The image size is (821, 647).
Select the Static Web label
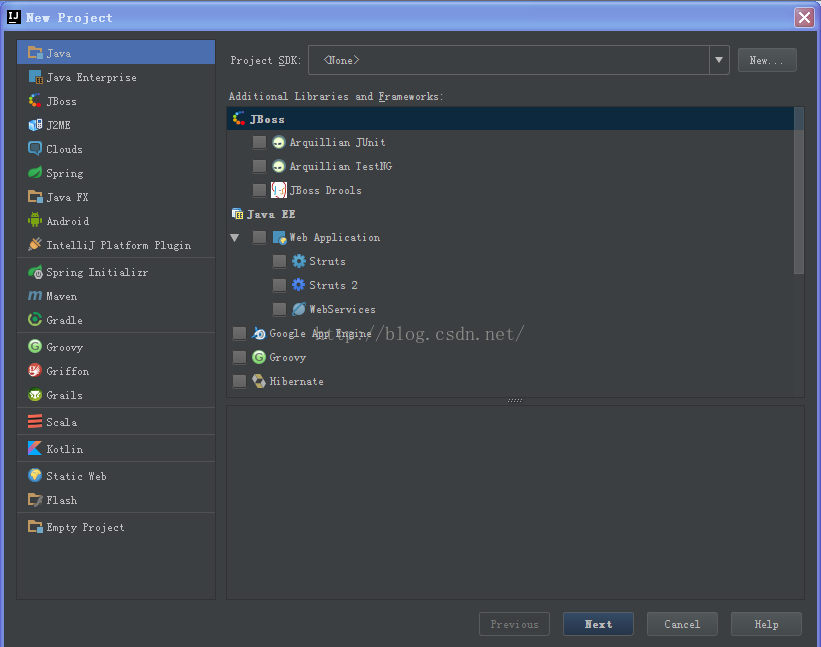76,476
